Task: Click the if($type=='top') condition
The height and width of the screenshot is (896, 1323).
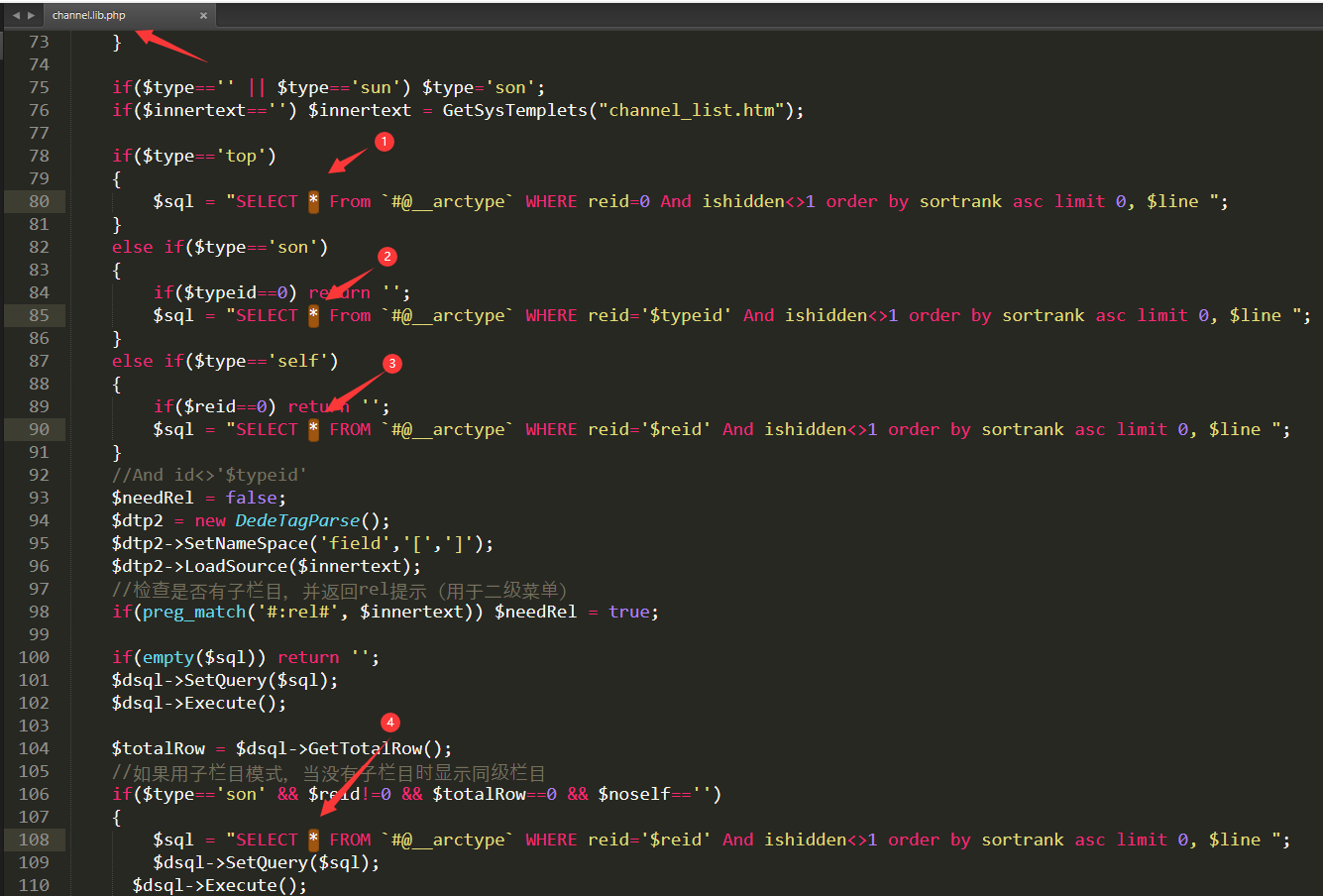Action: (x=194, y=156)
